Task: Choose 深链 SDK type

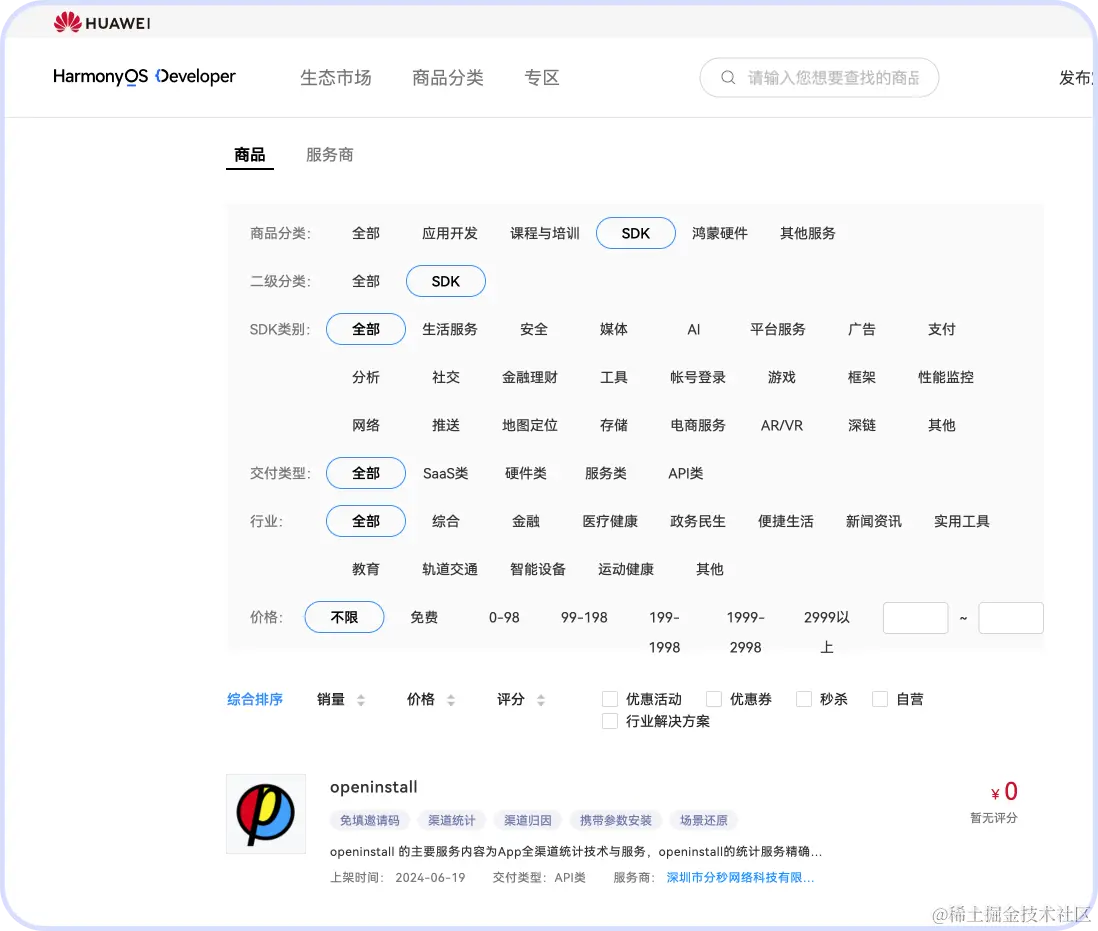Action: (x=862, y=425)
